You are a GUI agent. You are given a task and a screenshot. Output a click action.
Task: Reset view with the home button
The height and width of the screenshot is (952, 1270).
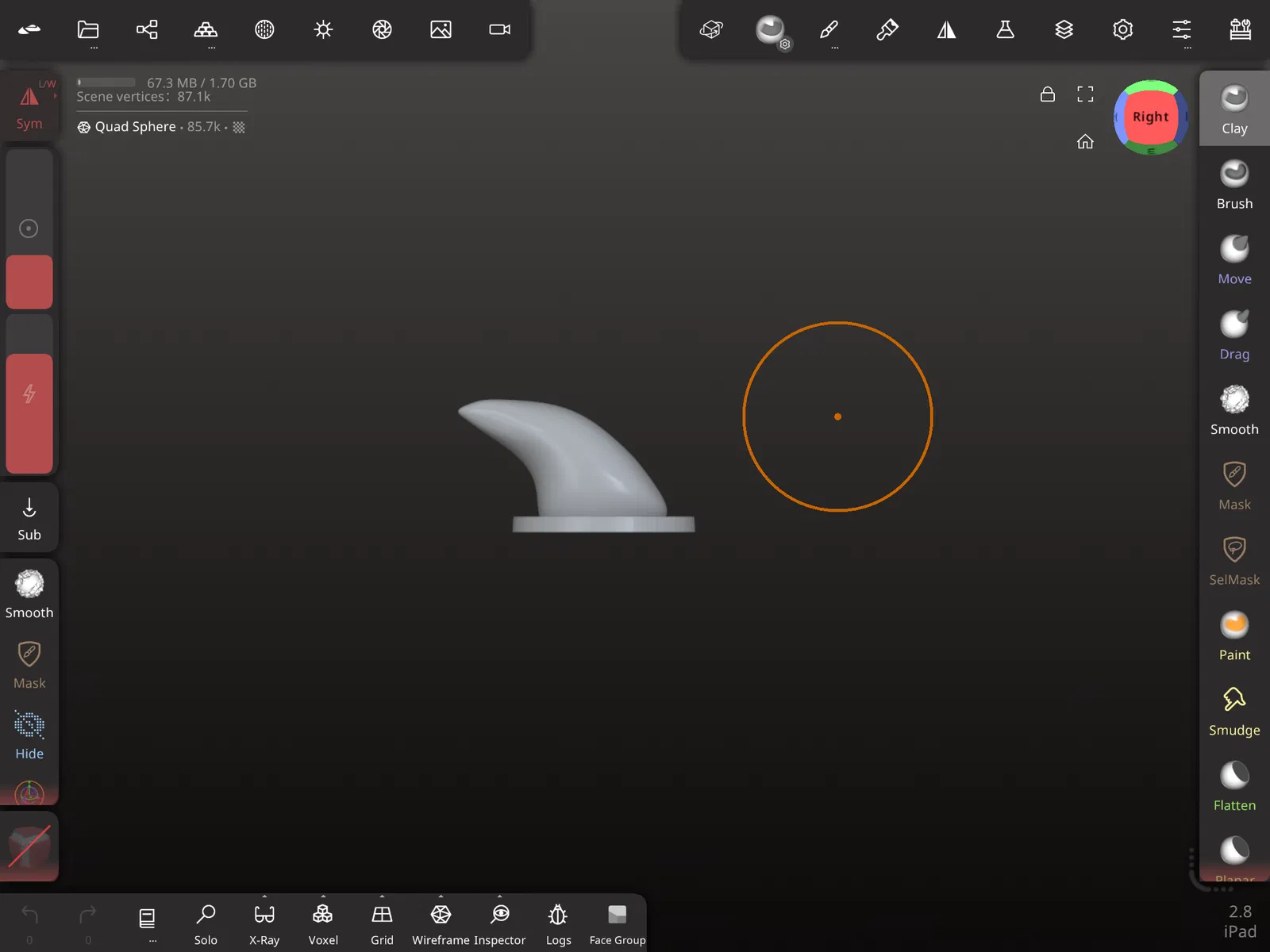pos(1085,142)
